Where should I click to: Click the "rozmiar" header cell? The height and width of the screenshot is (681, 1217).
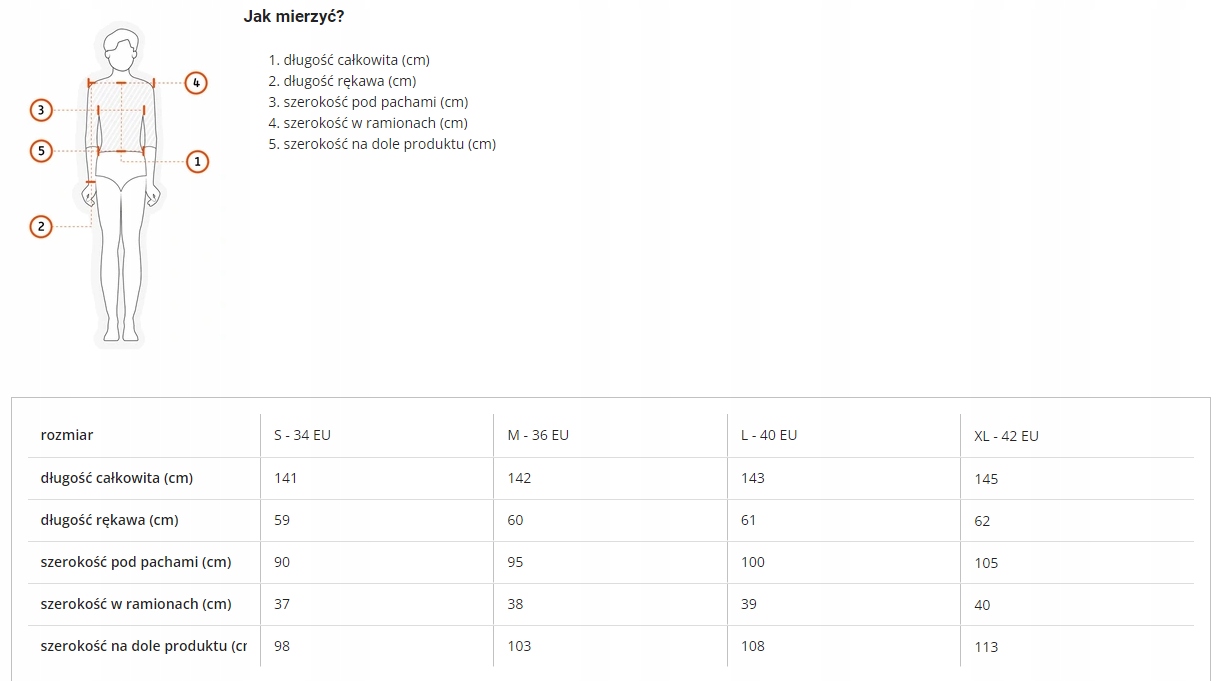(x=67, y=435)
